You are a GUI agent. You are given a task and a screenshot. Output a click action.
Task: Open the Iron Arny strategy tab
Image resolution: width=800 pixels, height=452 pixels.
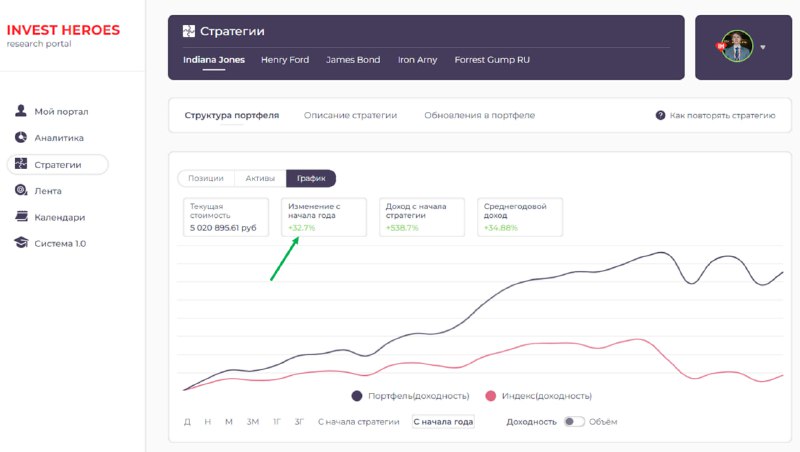coord(417,60)
